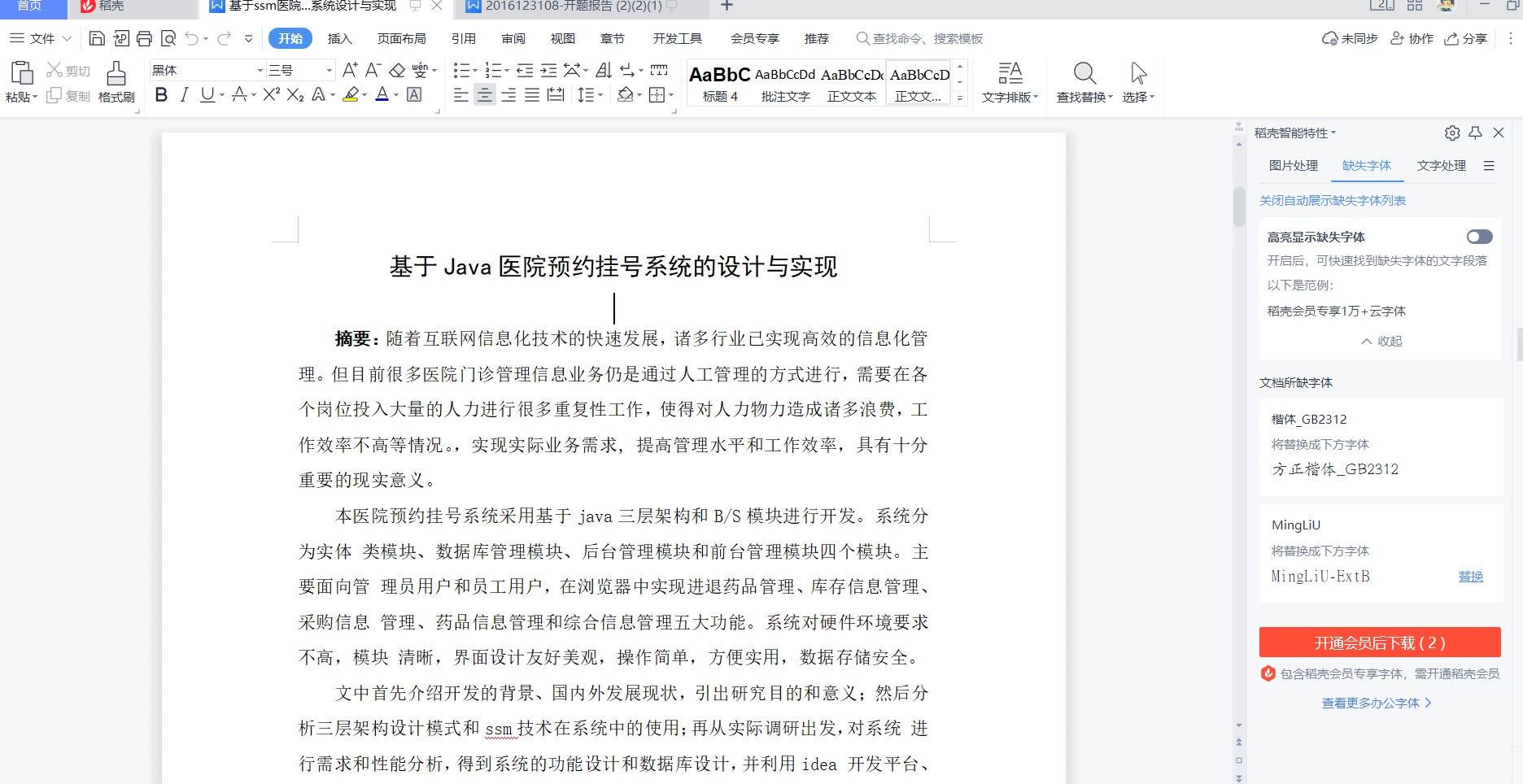The height and width of the screenshot is (784, 1523).
Task: Click the Undo arrow icon
Action: click(x=192, y=38)
